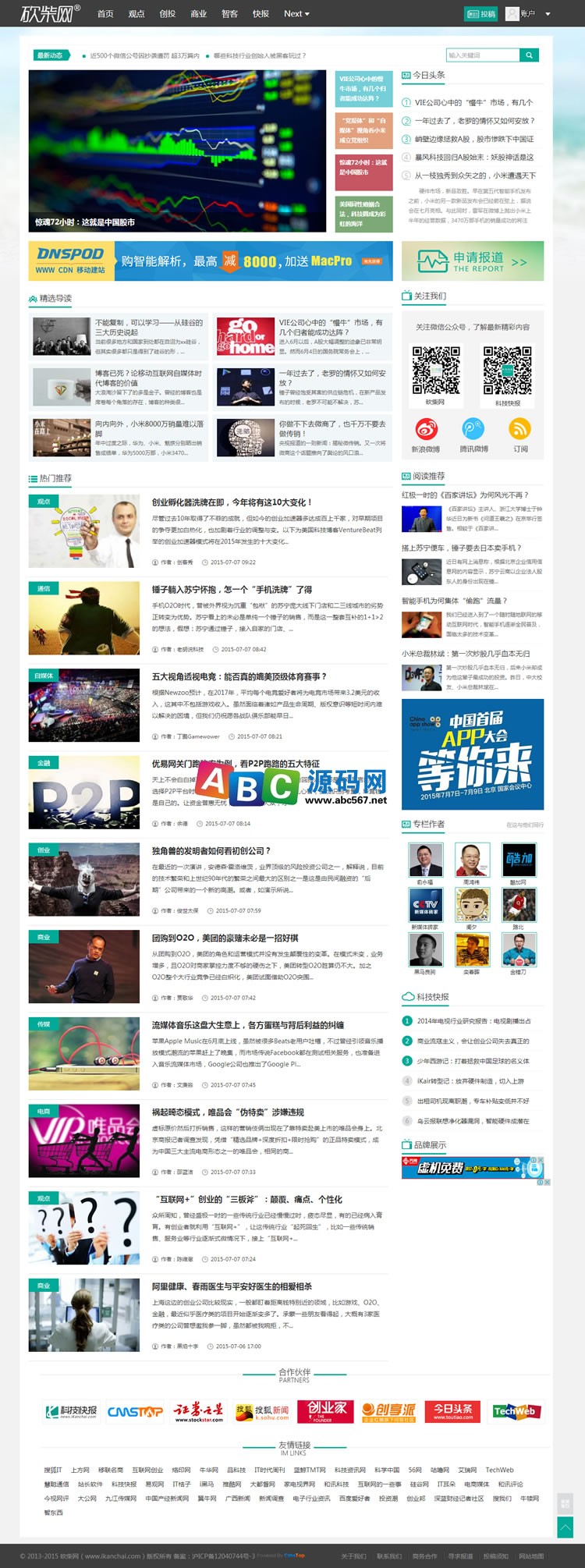Open the DNSPOD banner advertisement

(x=211, y=261)
